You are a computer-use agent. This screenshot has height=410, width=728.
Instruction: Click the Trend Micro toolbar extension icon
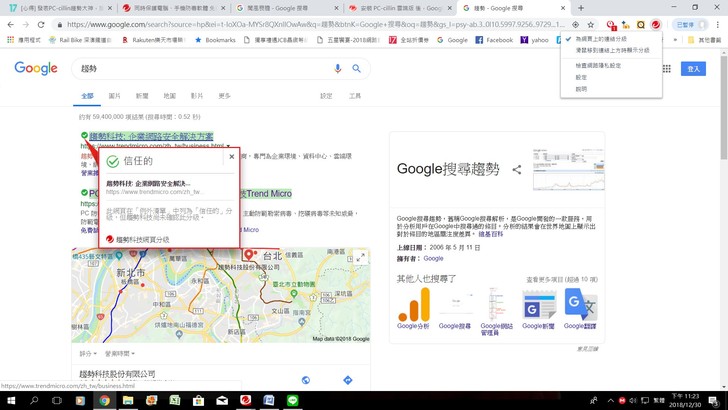point(655,24)
